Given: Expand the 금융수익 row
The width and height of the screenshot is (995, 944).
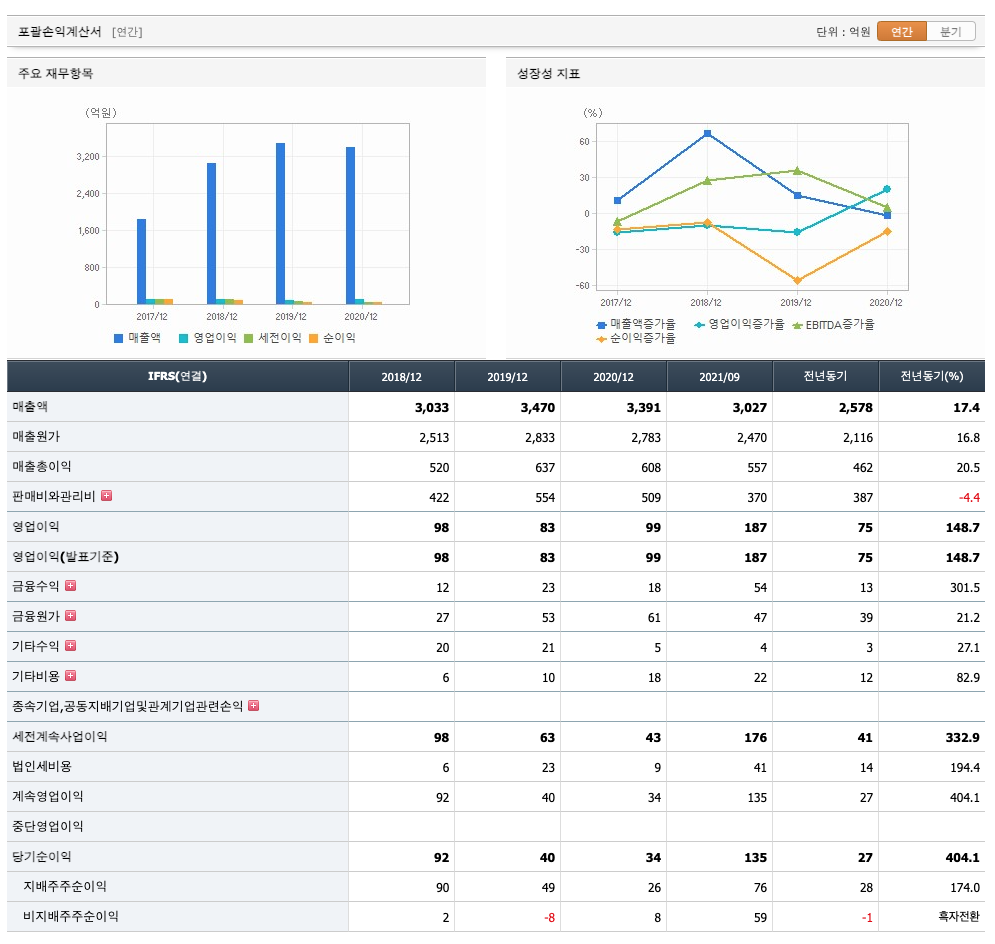Looking at the screenshot, I should pos(70,586).
